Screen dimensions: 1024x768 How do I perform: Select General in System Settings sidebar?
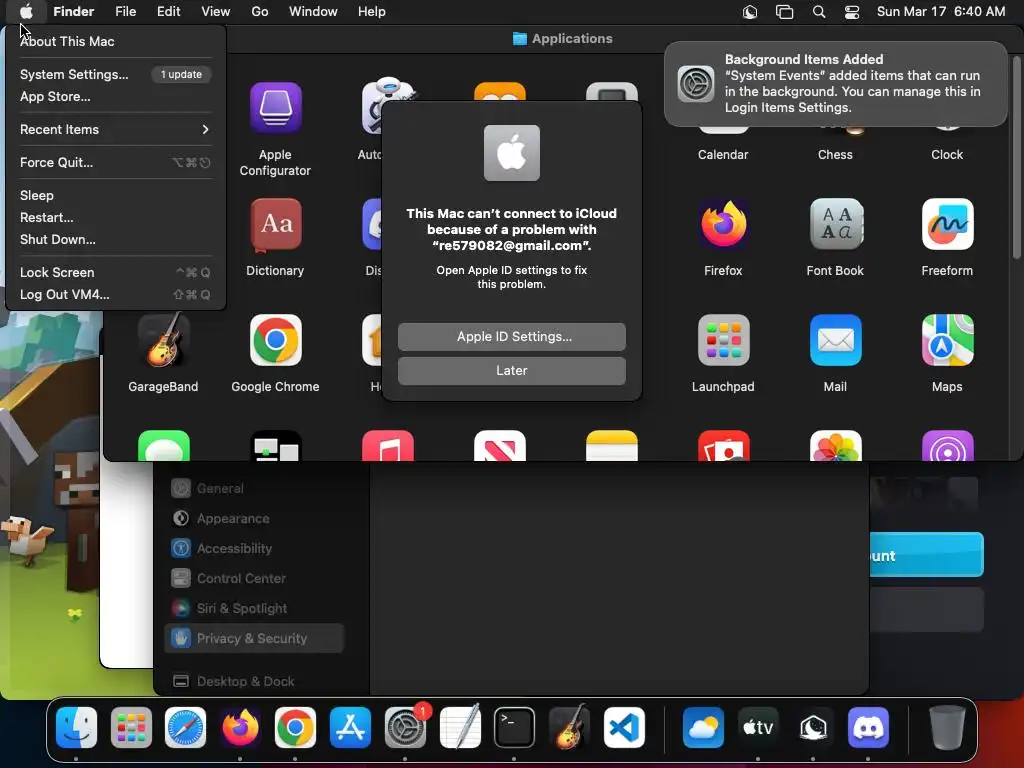click(x=253, y=488)
